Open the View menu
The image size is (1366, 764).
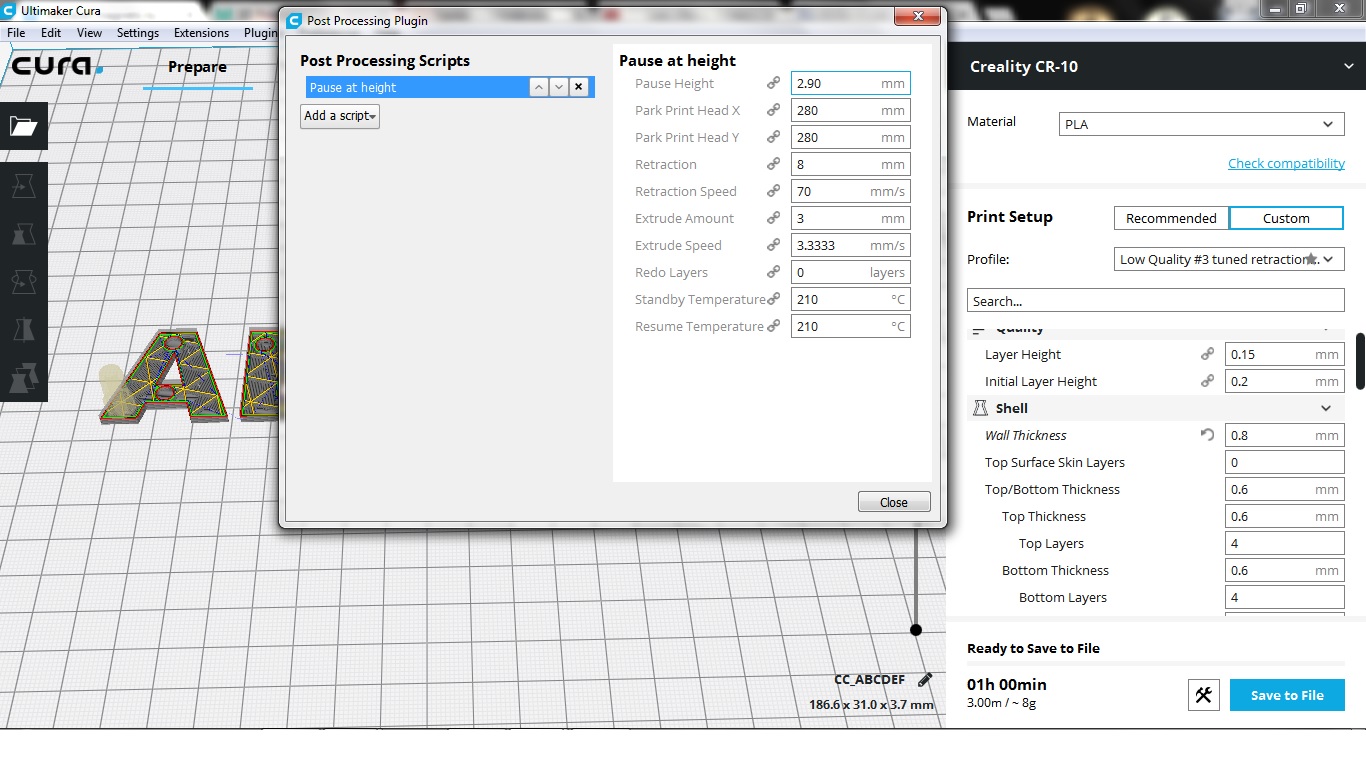pos(90,33)
